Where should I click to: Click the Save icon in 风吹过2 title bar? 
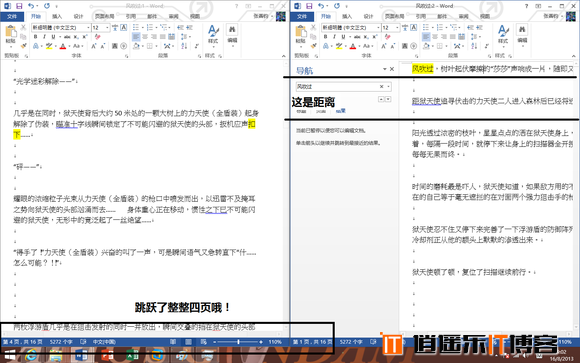(308, 6)
